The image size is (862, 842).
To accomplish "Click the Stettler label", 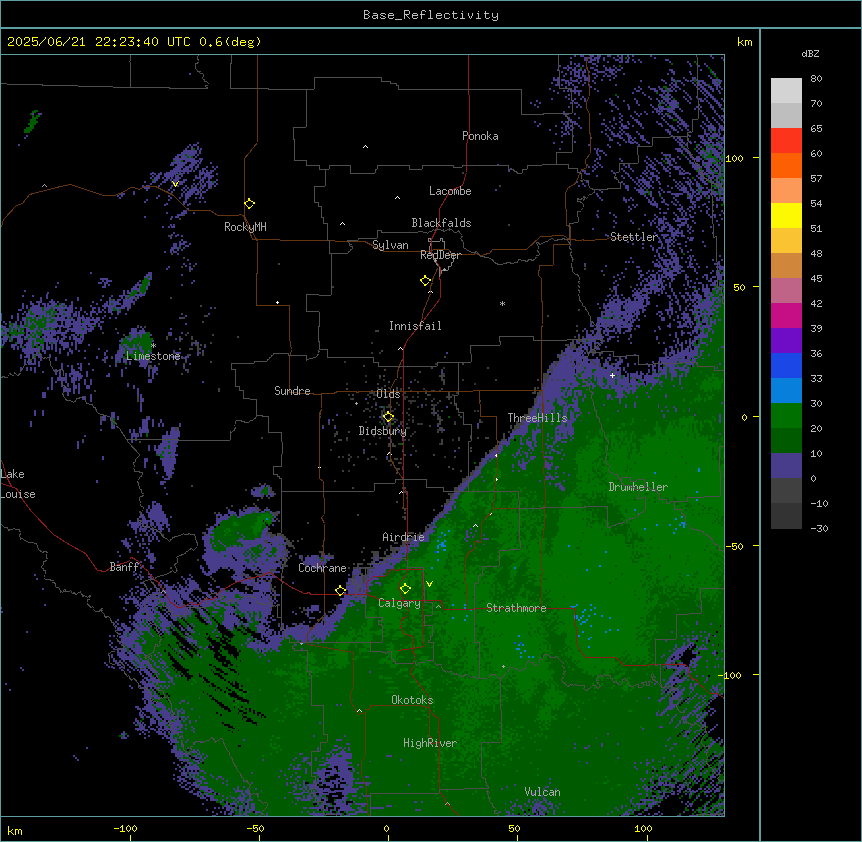I will pyautogui.click(x=634, y=237).
